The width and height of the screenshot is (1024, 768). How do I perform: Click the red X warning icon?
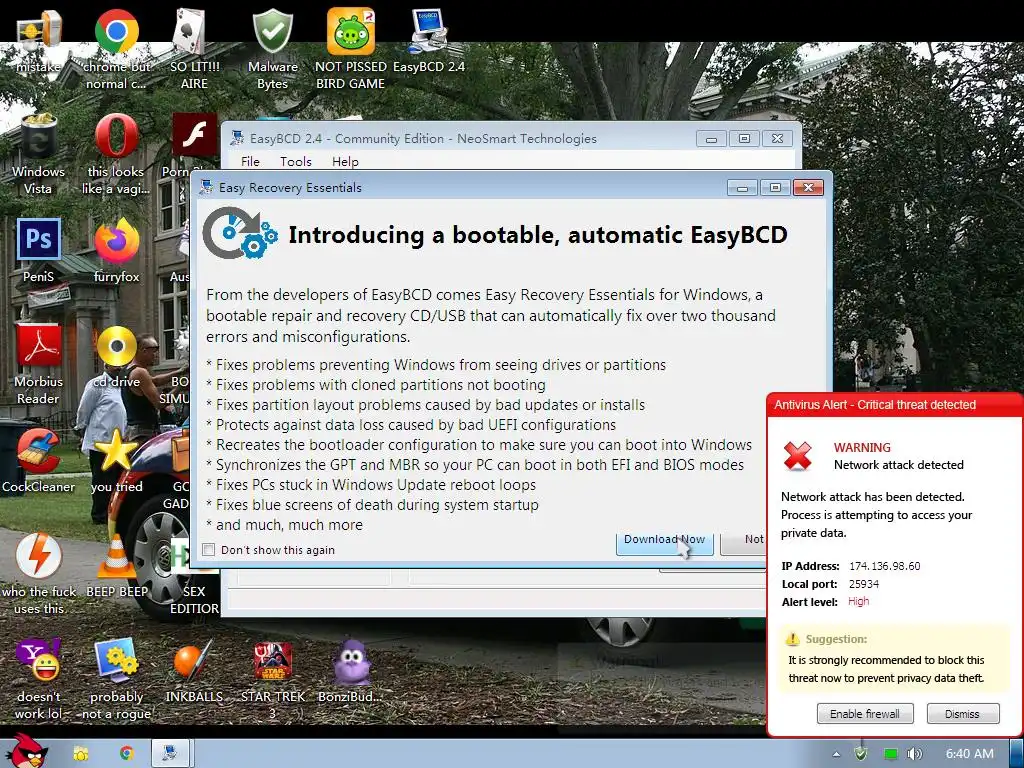797,455
